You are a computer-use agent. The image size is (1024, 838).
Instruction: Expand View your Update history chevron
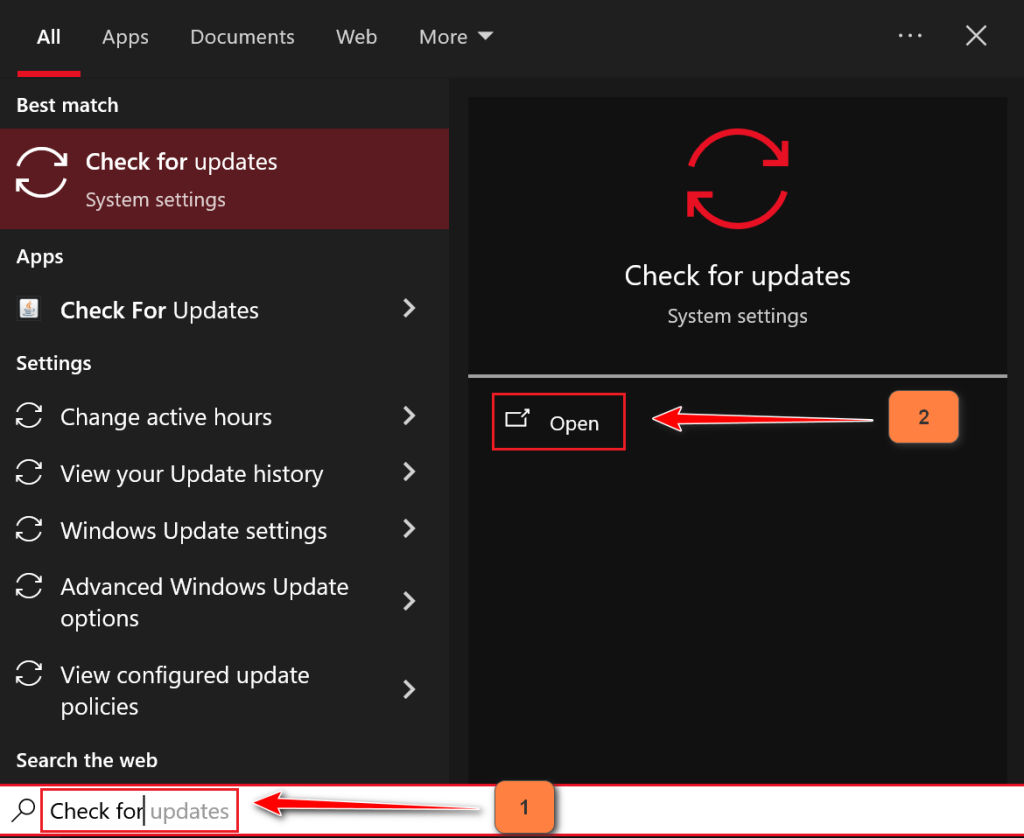[x=409, y=472]
